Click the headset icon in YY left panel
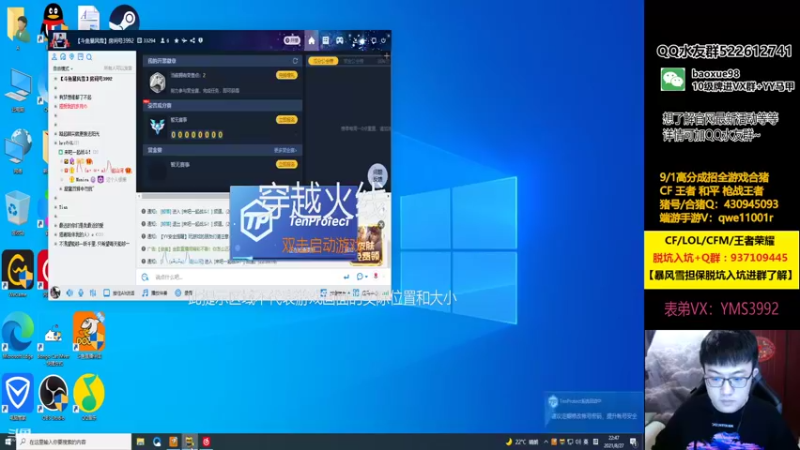 coord(63,57)
